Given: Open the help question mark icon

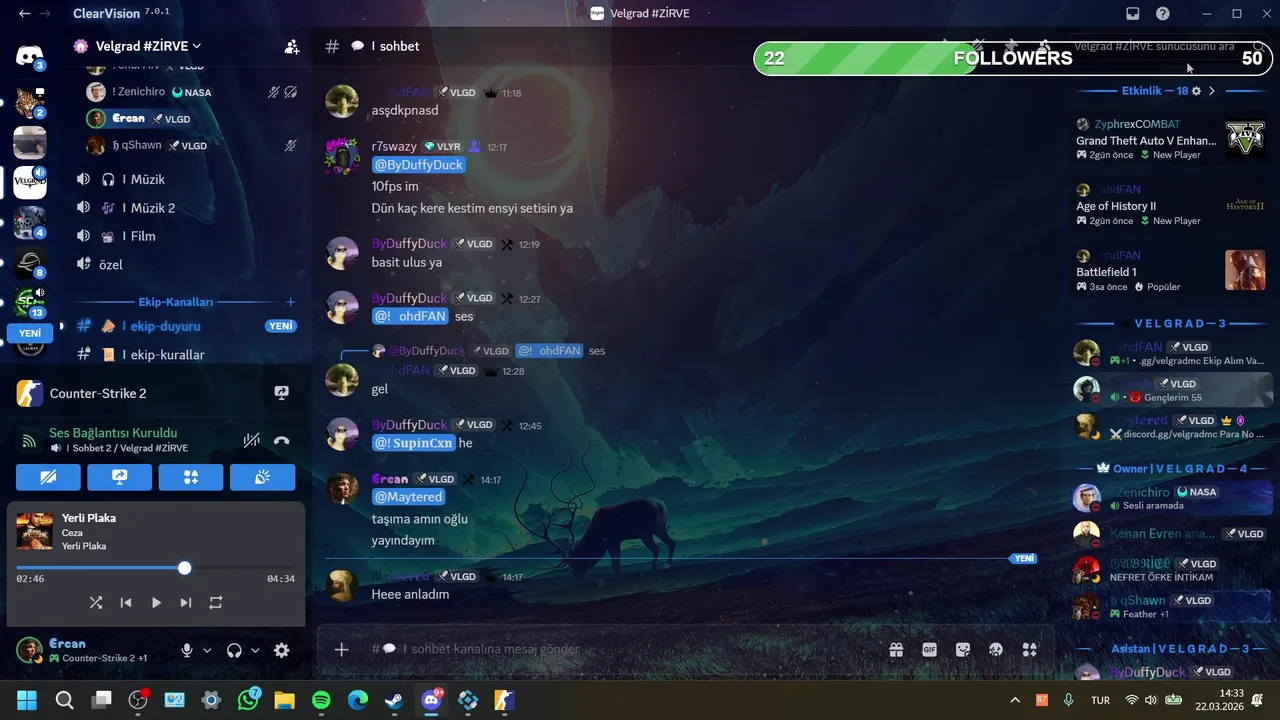Looking at the screenshot, I should [x=1163, y=14].
